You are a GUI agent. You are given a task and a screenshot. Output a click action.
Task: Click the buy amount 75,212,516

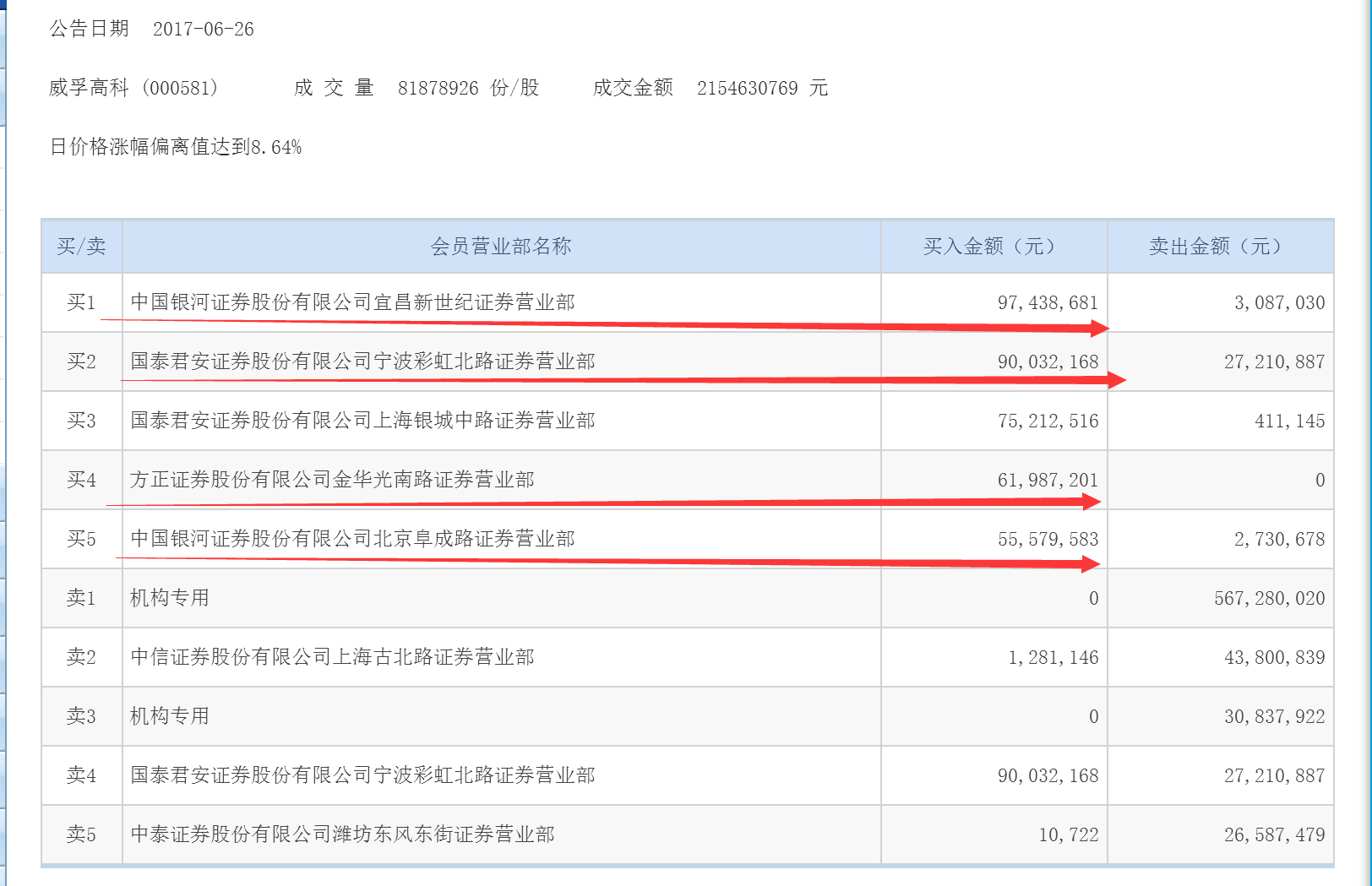coord(1048,421)
